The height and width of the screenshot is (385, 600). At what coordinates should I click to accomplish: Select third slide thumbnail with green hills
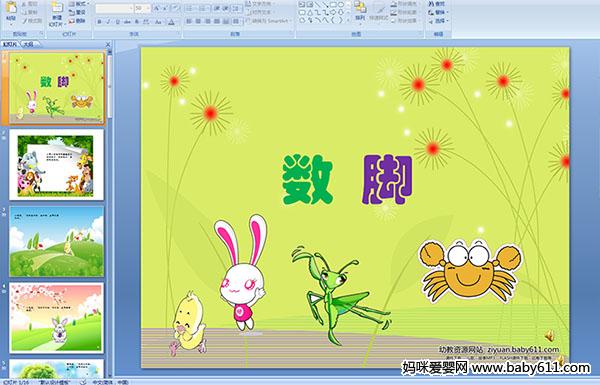pos(57,241)
